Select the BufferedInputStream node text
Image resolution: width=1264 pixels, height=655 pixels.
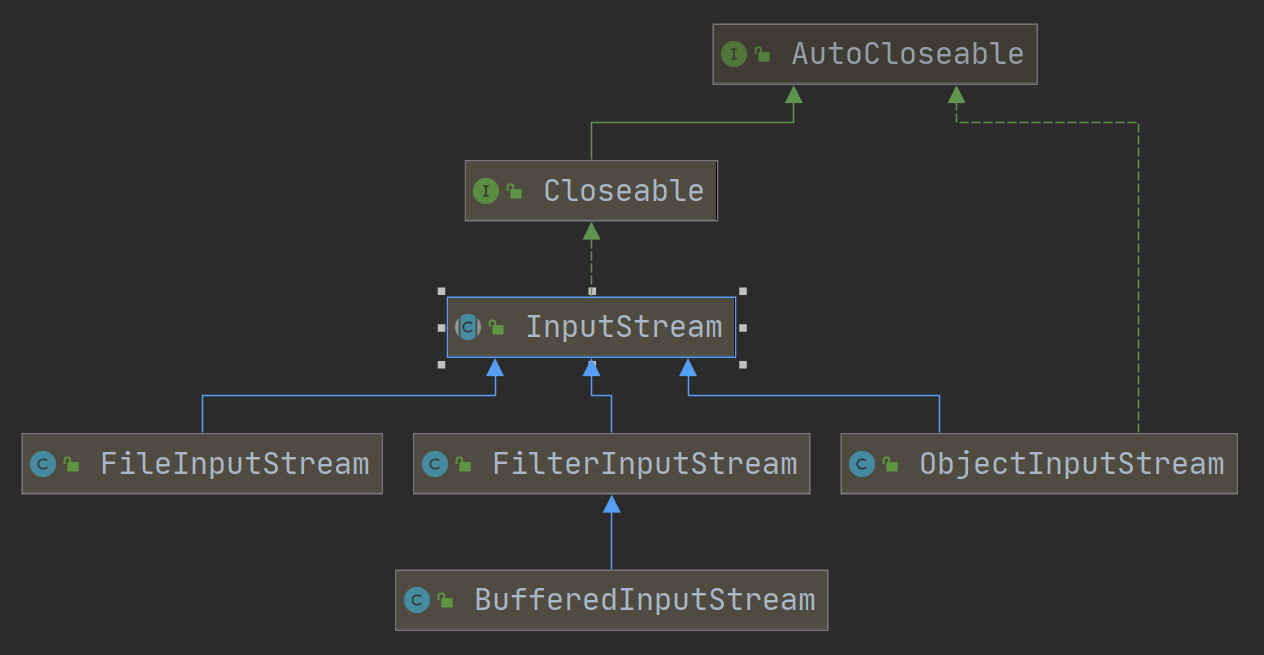644,600
